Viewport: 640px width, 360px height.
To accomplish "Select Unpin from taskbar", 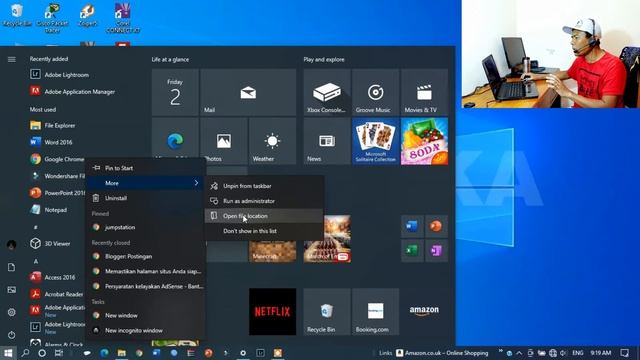I will (x=264, y=186).
